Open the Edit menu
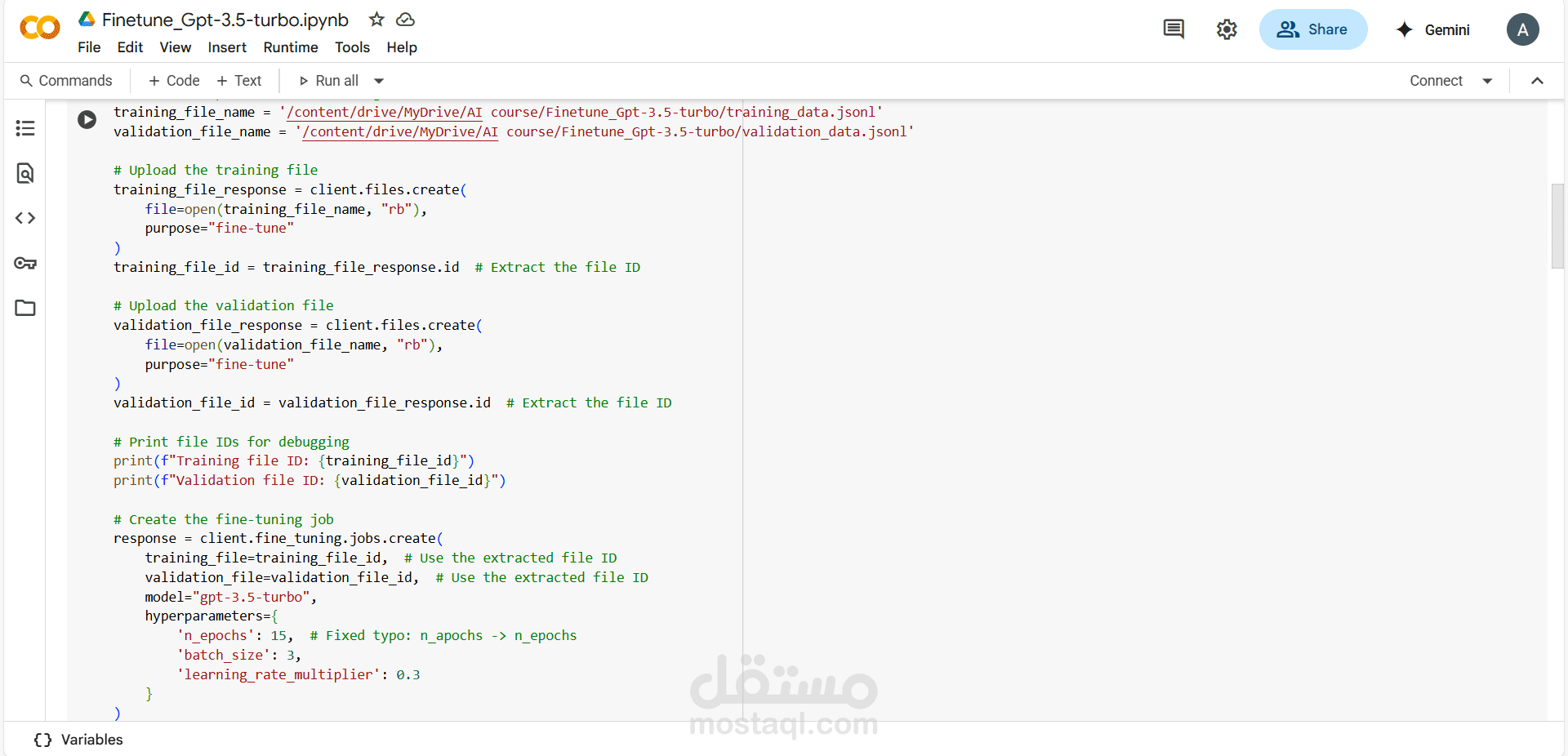The image size is (1568, 756). pos(130,47)
